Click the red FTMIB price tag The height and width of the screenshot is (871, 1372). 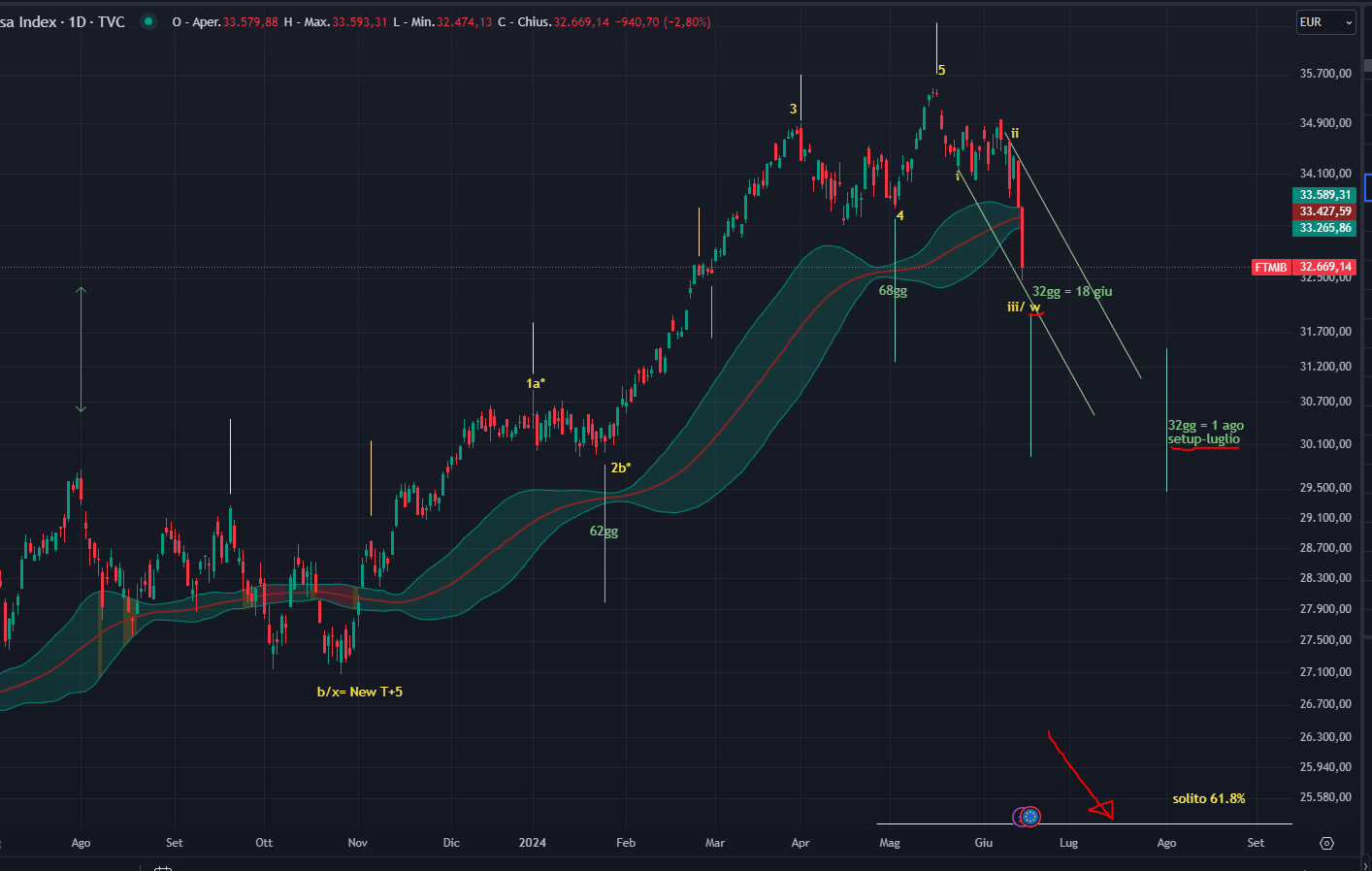[x=1271, y=267]
